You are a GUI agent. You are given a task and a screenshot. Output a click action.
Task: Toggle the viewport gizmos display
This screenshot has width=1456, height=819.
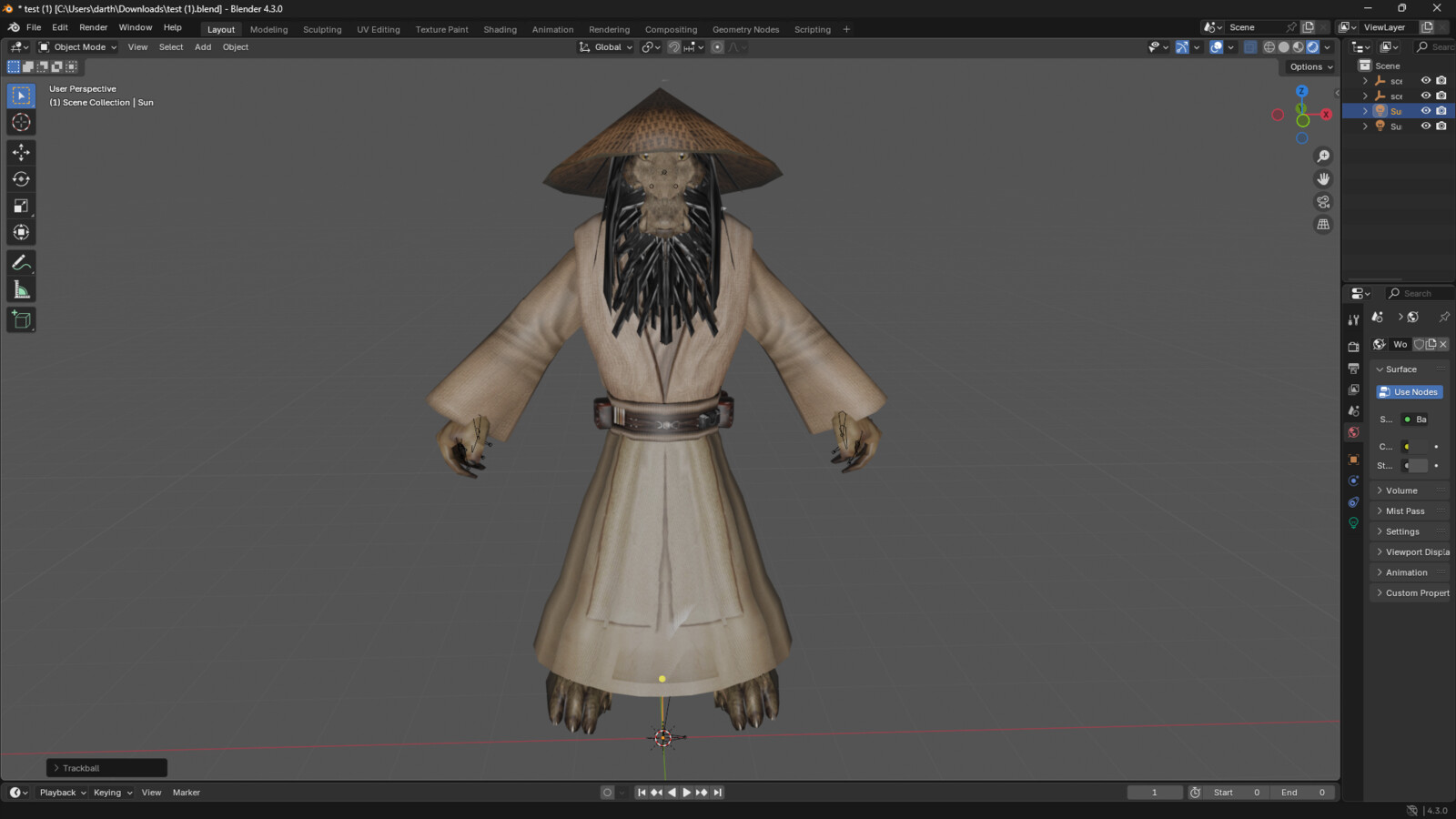tap(1181, 47)
